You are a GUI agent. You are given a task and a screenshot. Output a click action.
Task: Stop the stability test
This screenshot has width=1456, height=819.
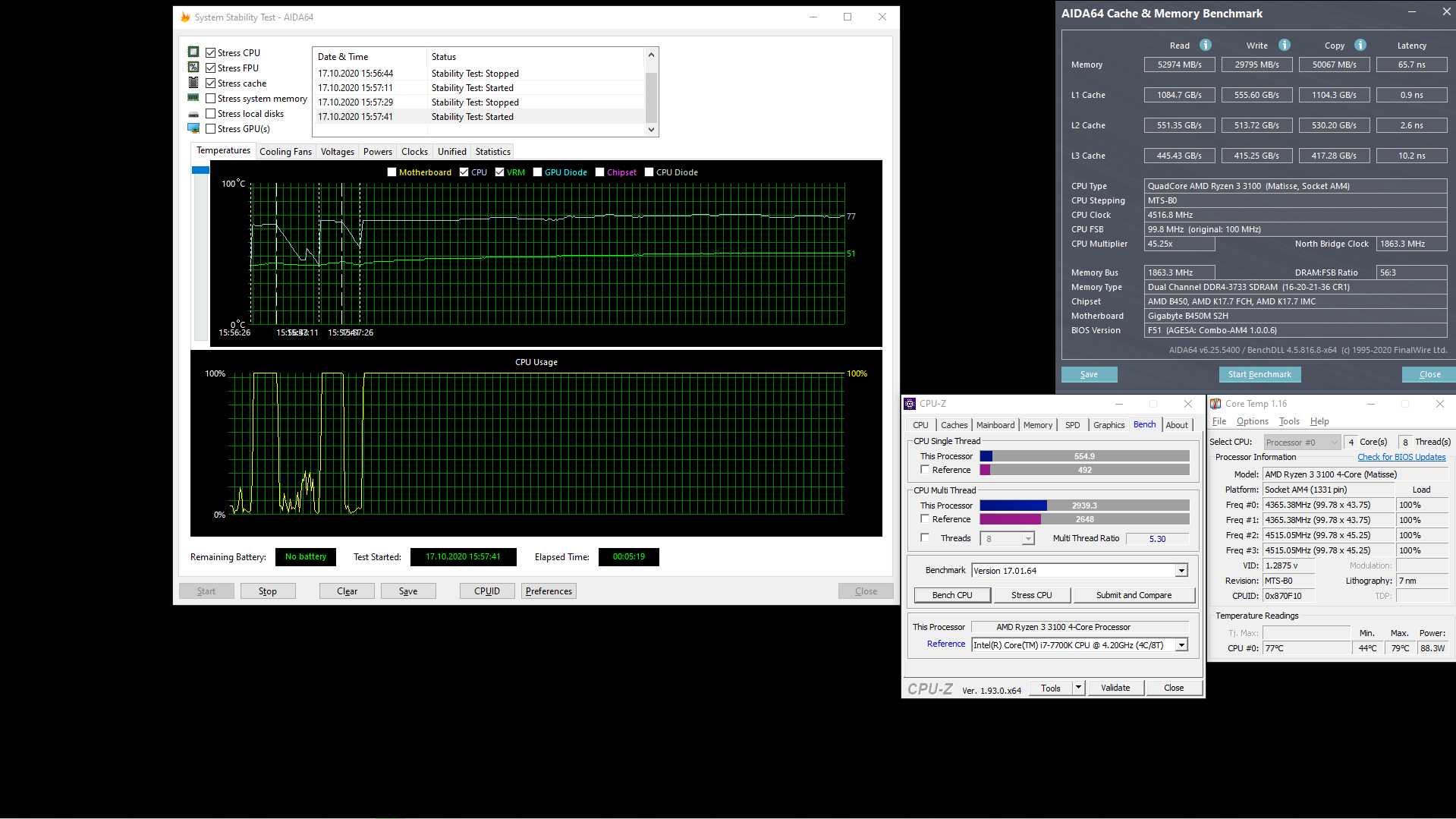pos(268,591)
